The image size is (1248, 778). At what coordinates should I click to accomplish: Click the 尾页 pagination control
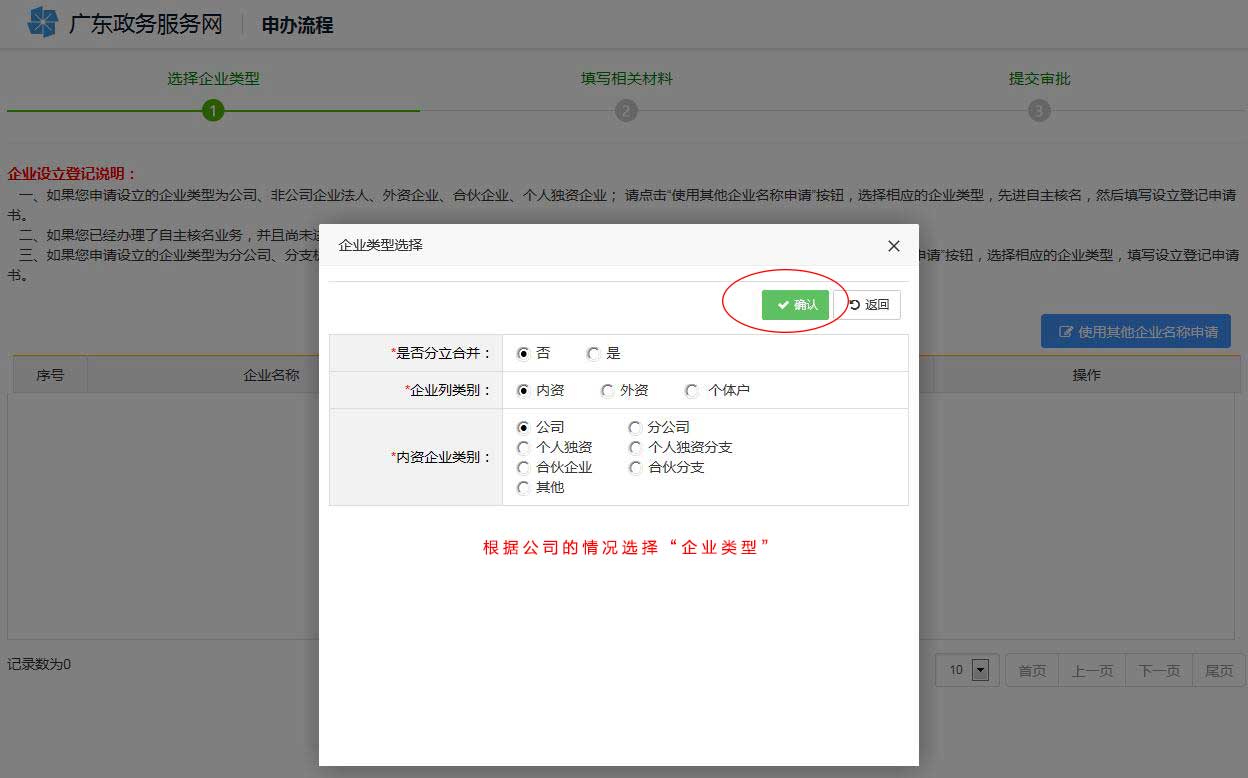coord(1218,670)
